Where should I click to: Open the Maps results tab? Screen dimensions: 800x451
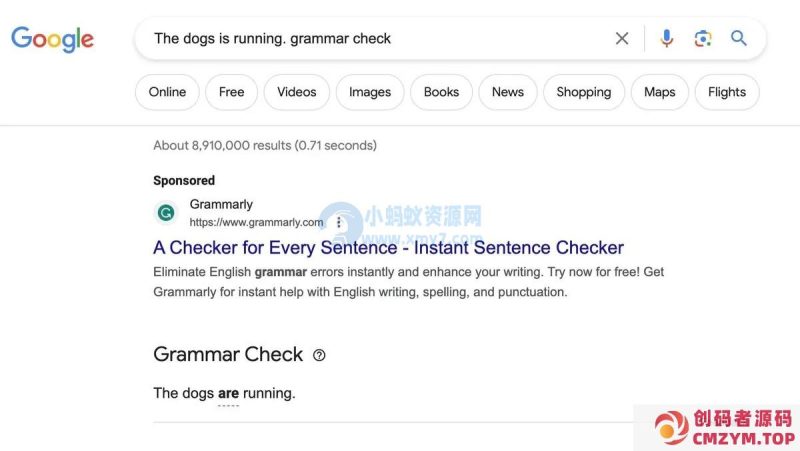point(660,92)
